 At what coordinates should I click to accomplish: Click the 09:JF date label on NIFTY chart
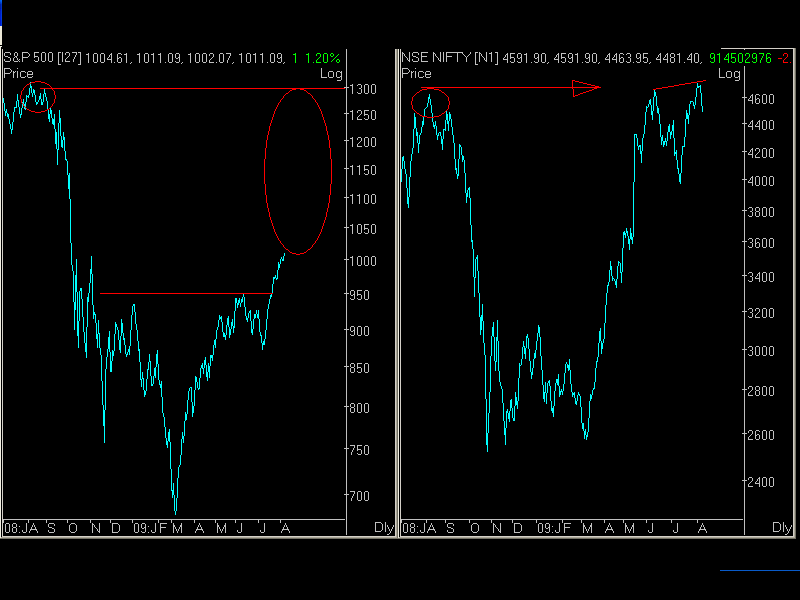554,528
